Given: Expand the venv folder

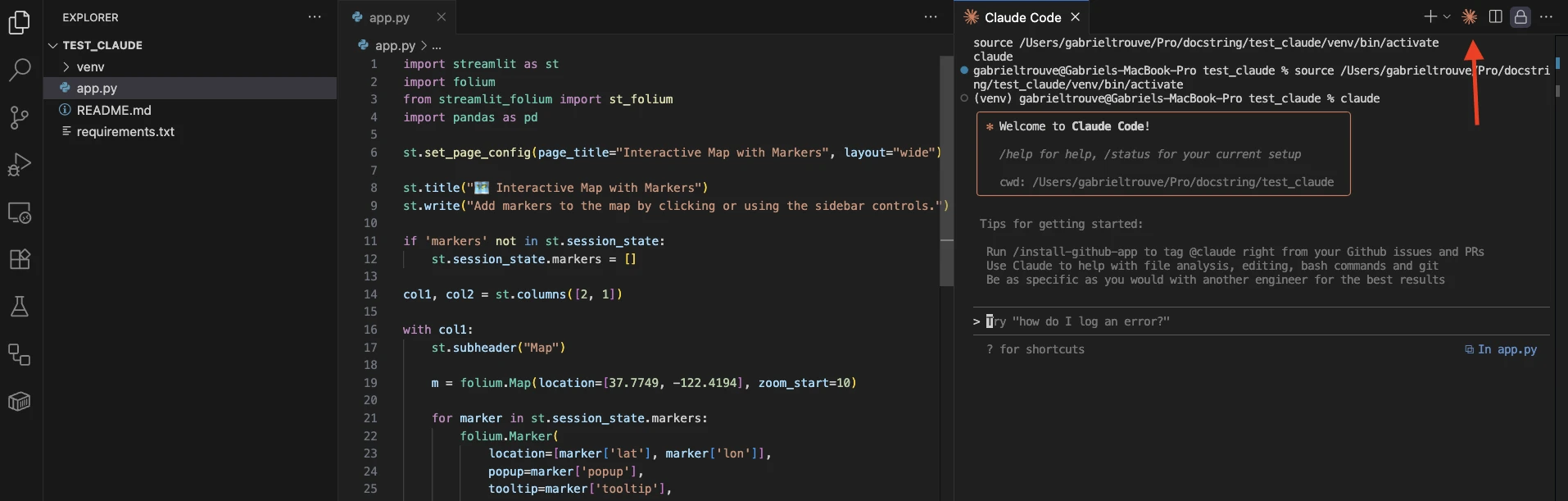Looking at the screenshot, I should 90,66.
